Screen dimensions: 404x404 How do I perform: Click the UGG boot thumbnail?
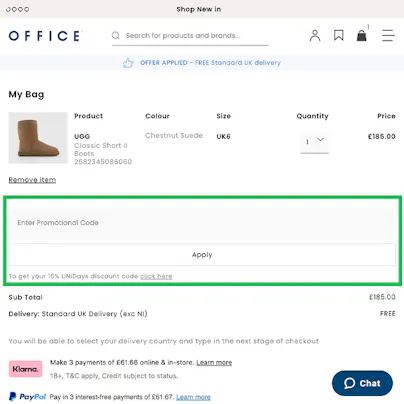point(38,138)
